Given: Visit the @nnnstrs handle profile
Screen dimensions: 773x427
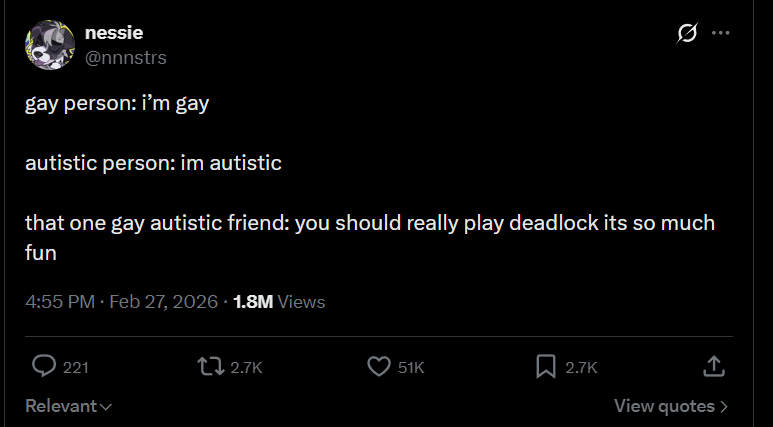Looking at the screenshot, I should pyautogui.click(x=126, y=58).
